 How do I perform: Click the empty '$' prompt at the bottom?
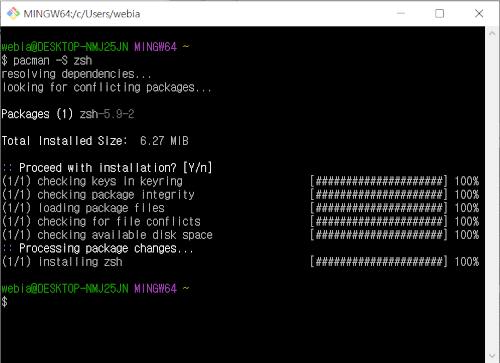[4, 302]
